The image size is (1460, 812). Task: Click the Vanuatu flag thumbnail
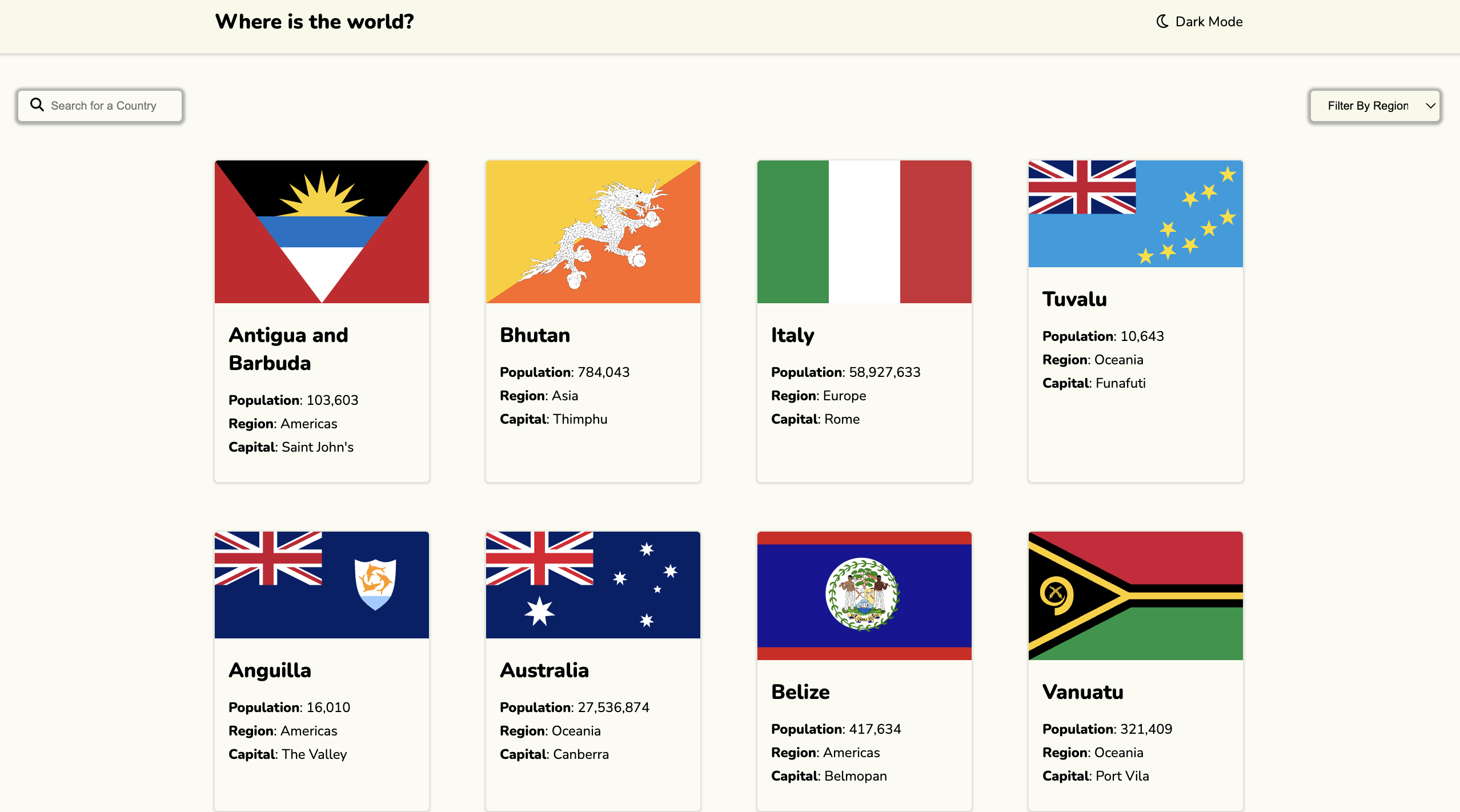1135,596
